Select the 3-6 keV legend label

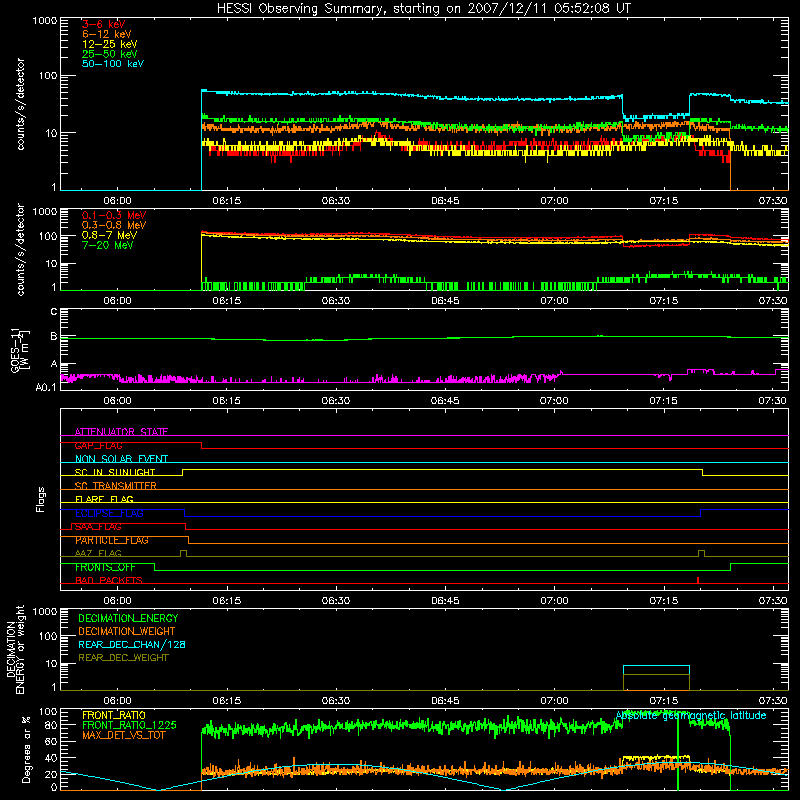point(103,24)
